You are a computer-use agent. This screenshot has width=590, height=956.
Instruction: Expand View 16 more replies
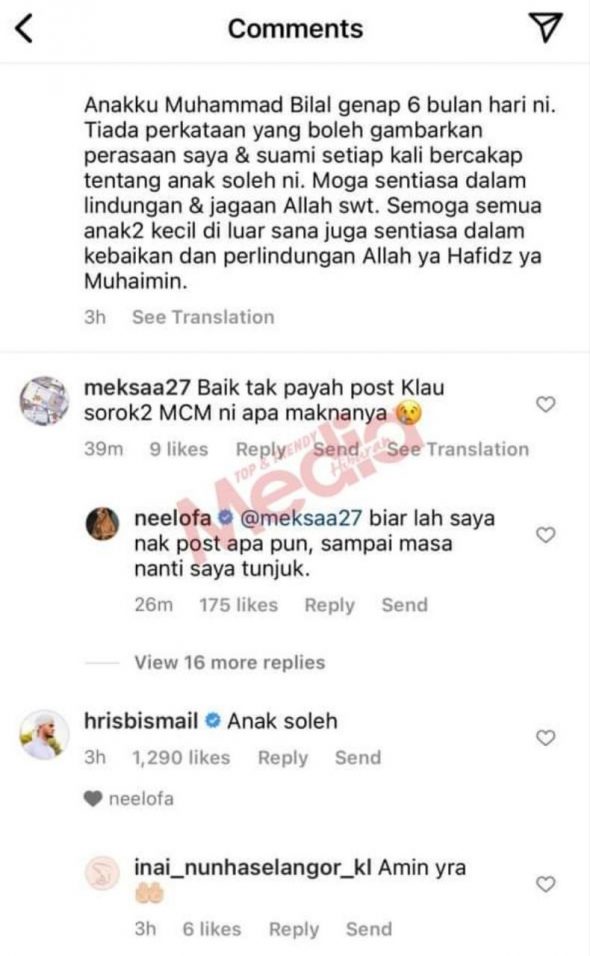[230, 662]
